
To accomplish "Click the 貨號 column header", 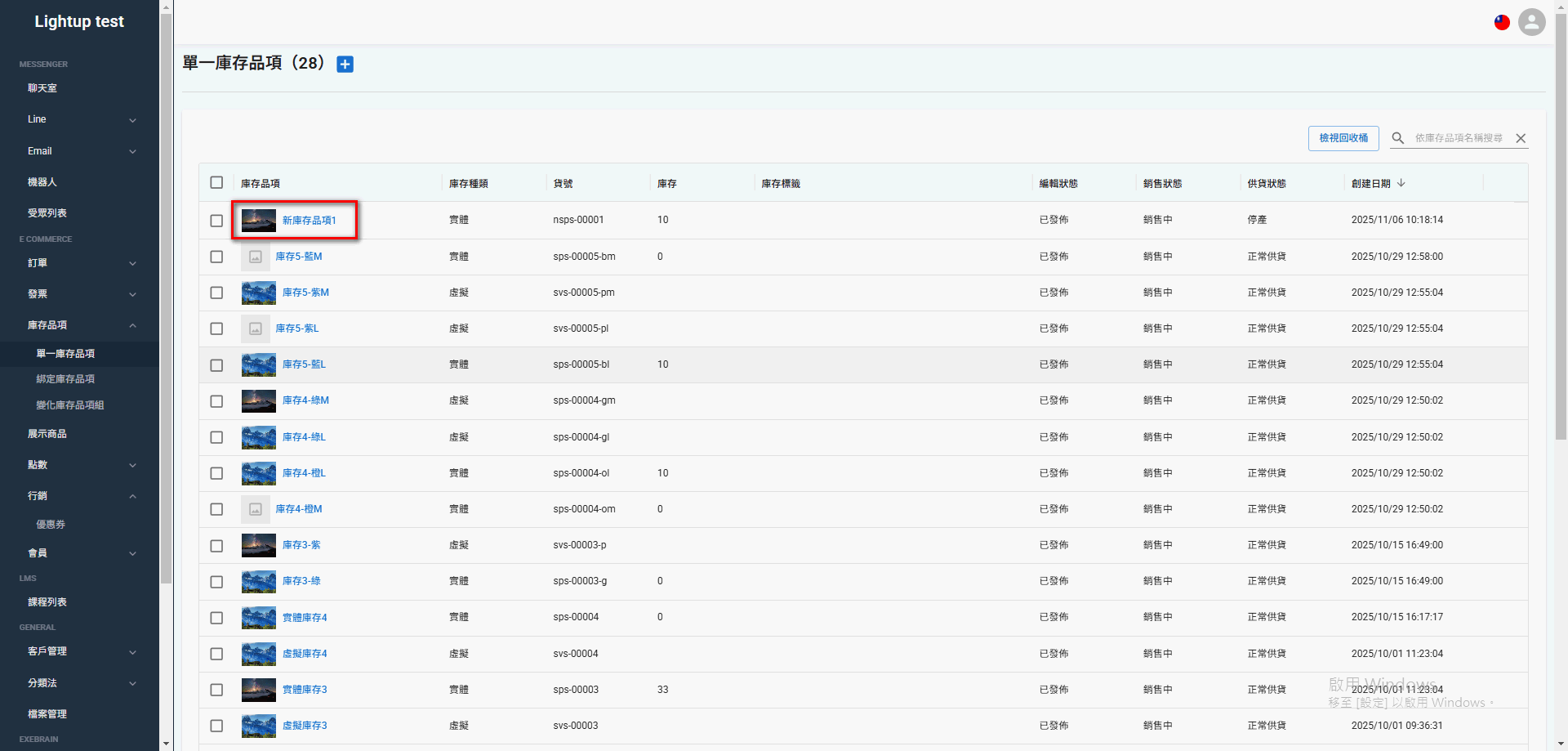I will click(x=563, y=184).
